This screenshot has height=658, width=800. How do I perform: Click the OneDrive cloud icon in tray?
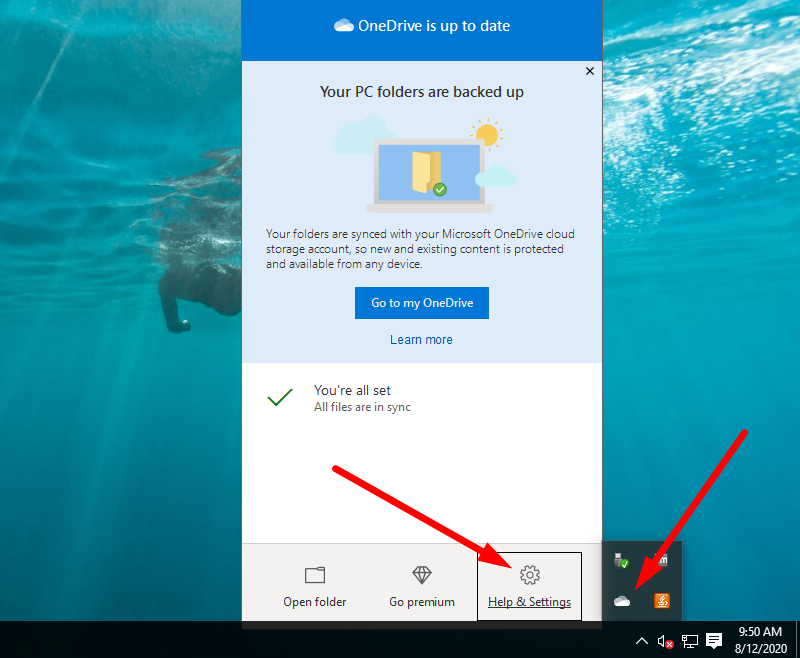[622, 601]
